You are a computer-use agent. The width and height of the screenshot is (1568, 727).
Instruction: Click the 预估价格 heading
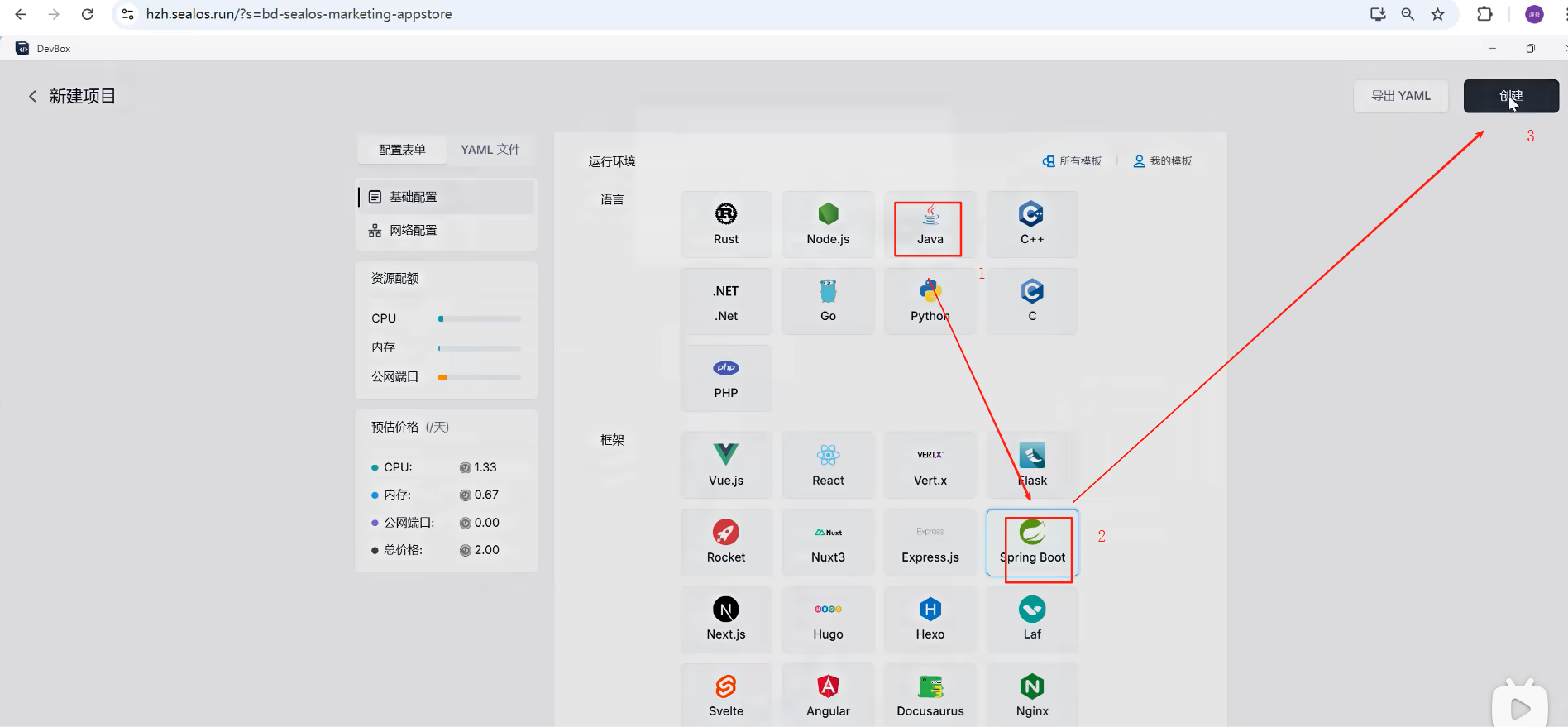point(409,428)
